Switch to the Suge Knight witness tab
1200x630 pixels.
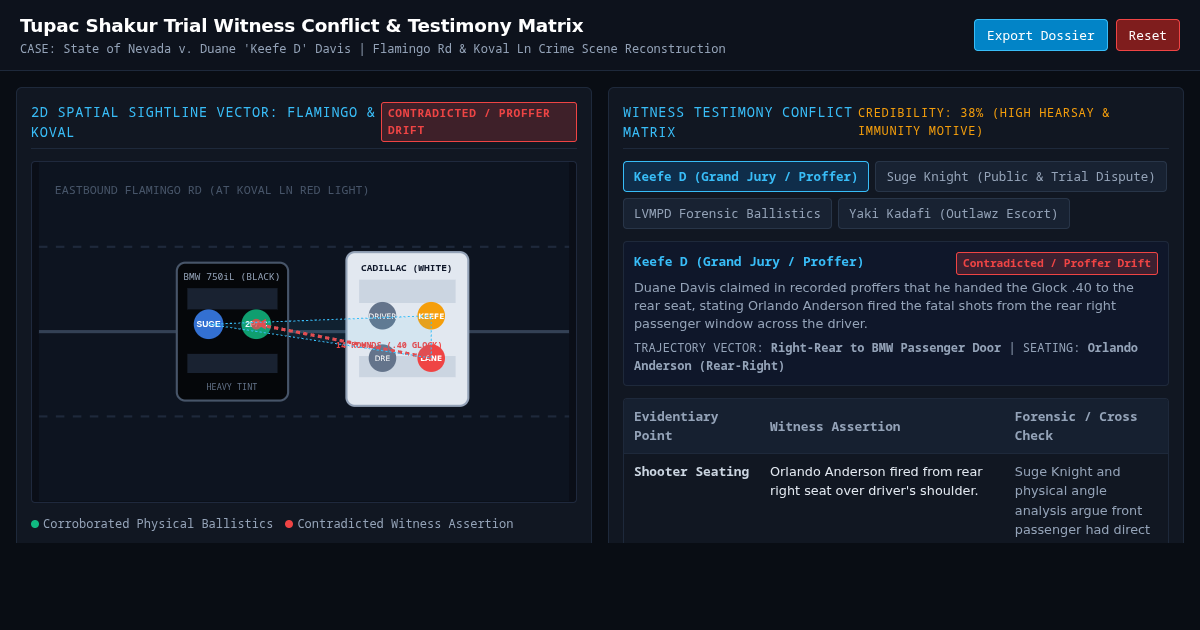tap(1021, 176)
